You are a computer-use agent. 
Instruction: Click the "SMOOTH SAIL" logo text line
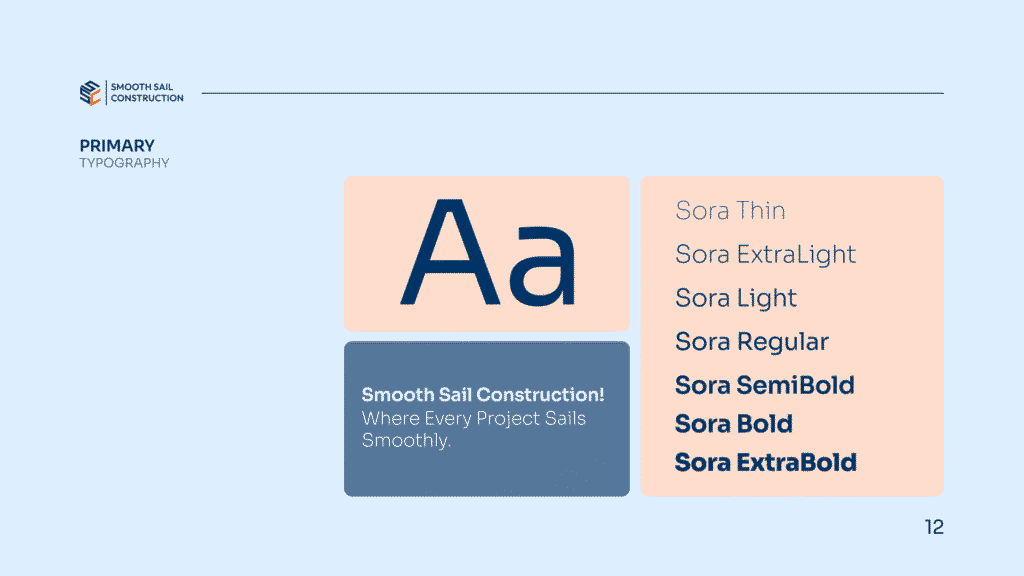(142, 88)
